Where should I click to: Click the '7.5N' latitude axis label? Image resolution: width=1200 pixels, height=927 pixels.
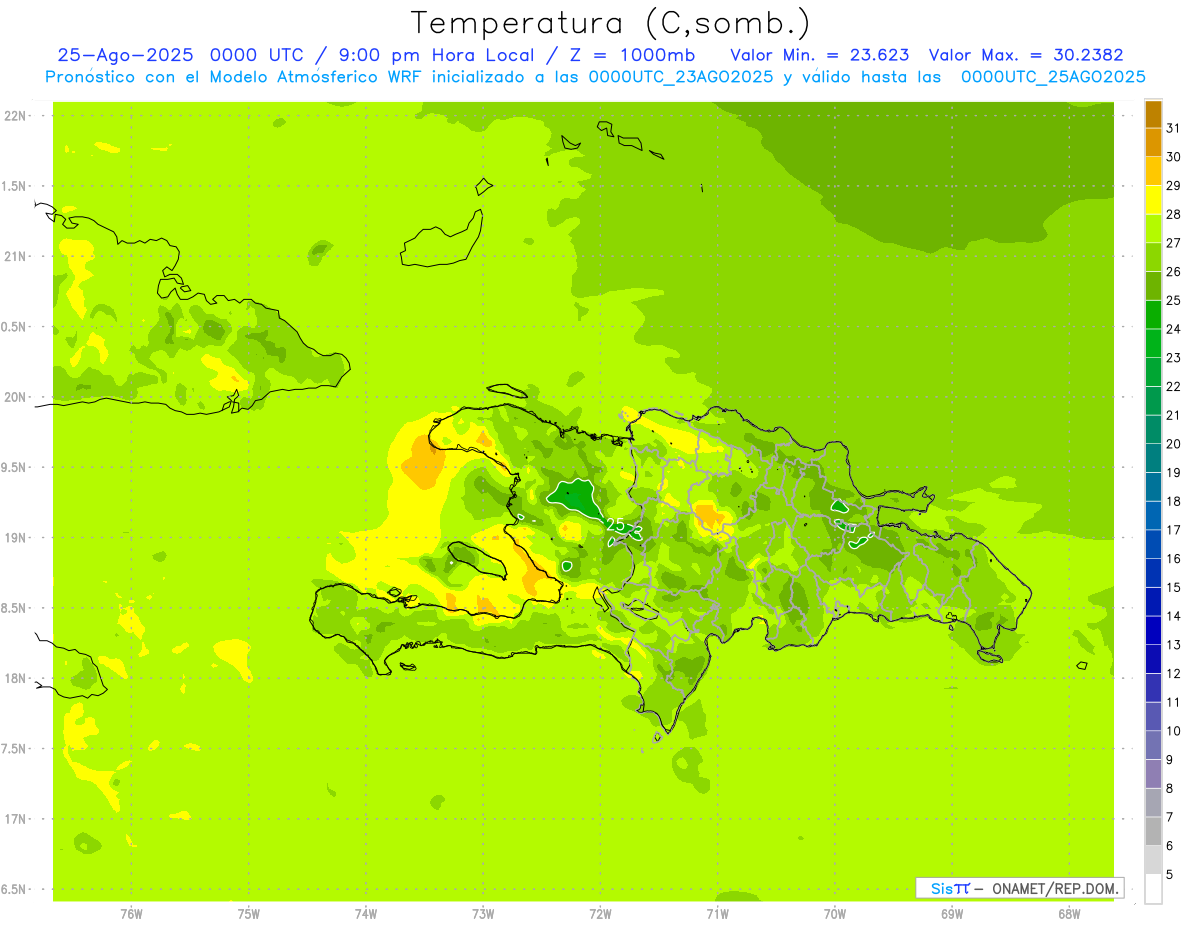[14, 749]
